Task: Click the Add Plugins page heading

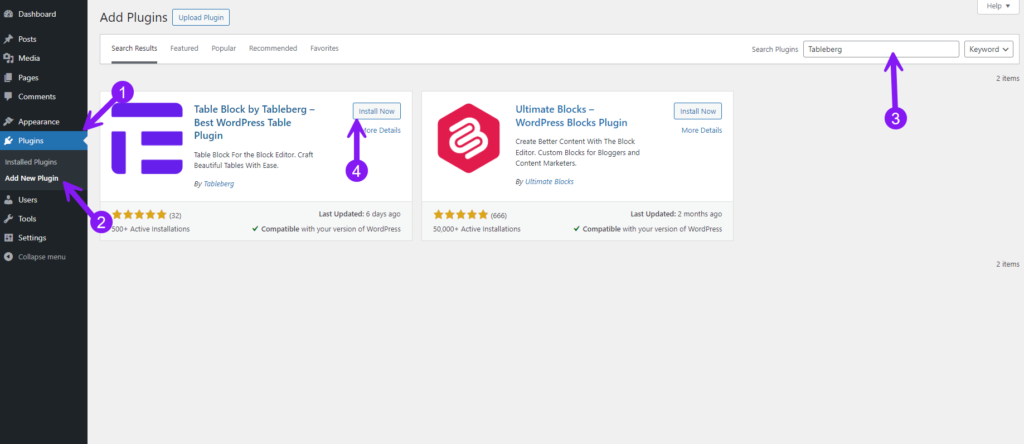Action: [133, 18]
